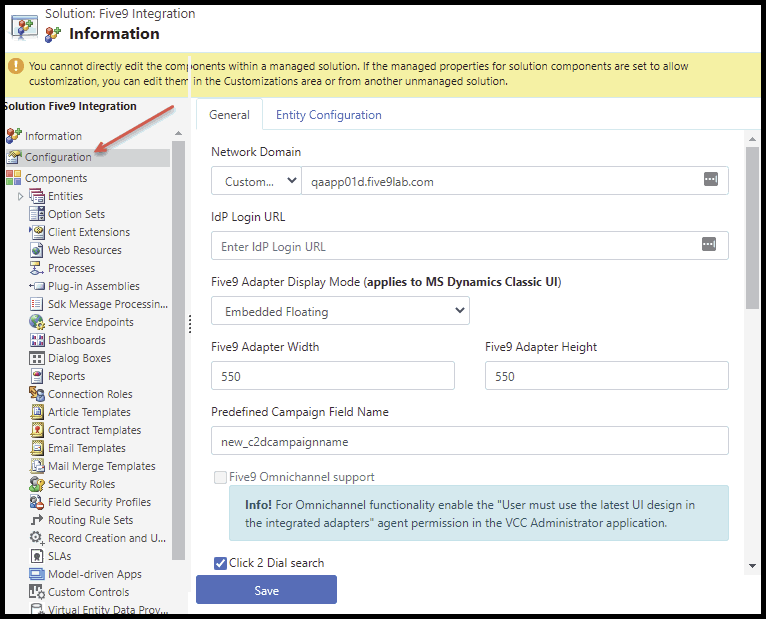Click the Contract Templates icon
The height and width of the screenshot is (619, 766).
(x=37, y=430)
